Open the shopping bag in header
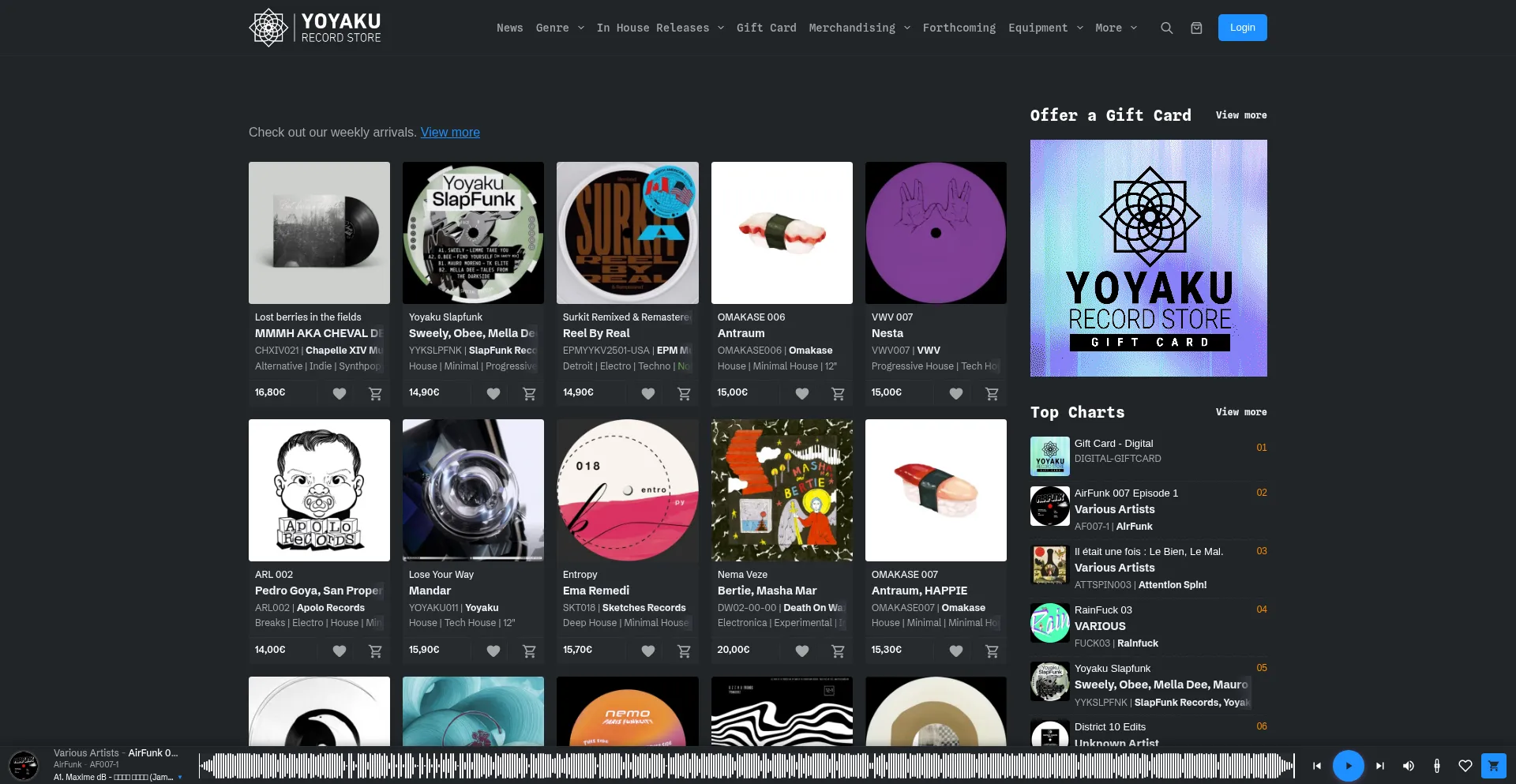The width and height of the screenshot is (1516, 784). click(x=1196, y=28)
